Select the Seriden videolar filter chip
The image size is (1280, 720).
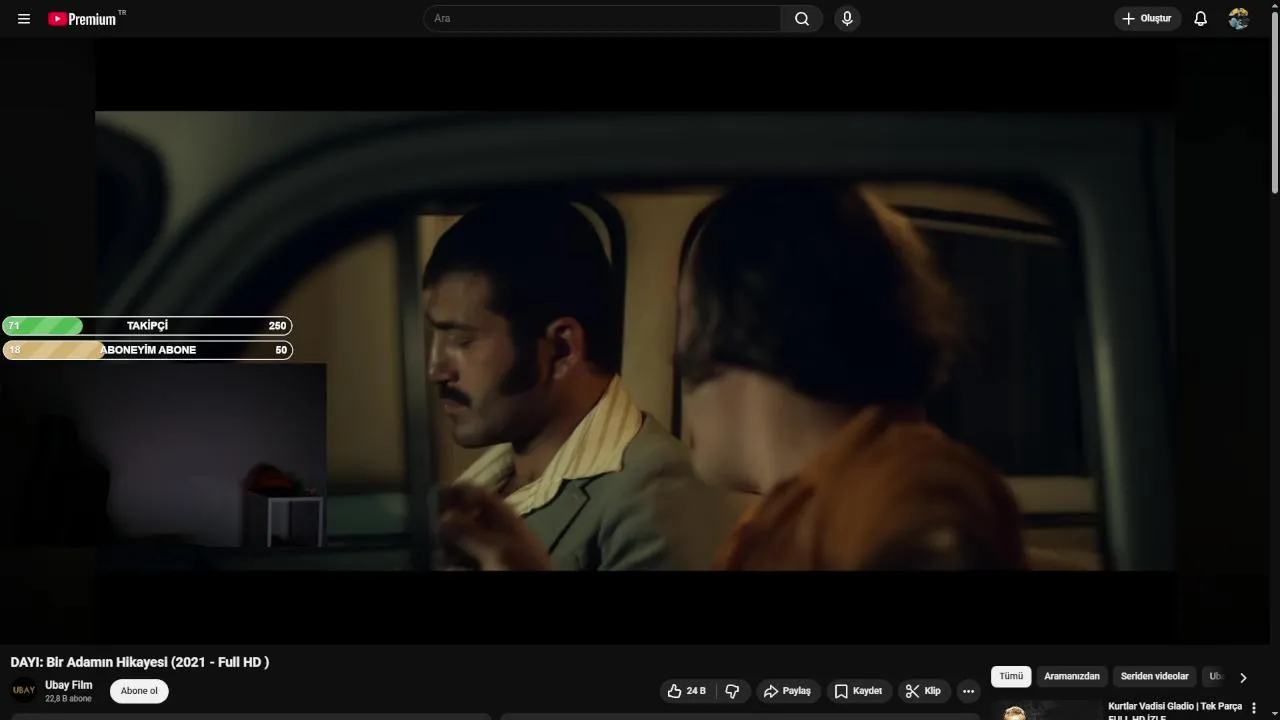[1155, 677]
